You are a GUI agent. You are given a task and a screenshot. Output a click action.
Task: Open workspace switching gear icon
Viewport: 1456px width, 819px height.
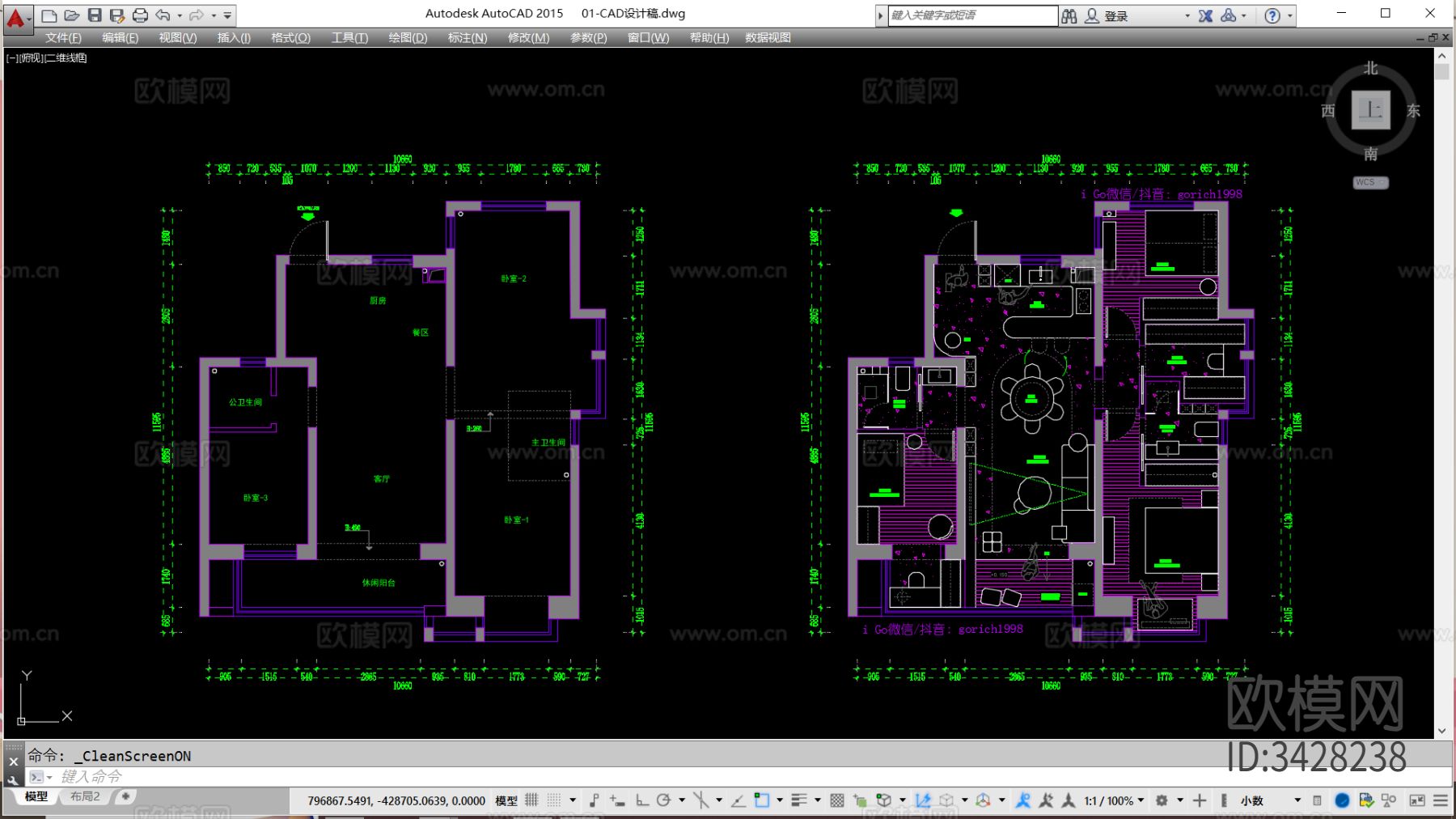click(1162, 800)
